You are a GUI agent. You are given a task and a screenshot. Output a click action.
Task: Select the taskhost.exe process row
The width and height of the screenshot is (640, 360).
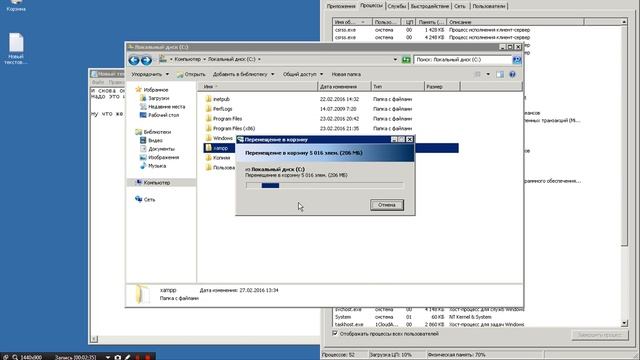click(477, 324)
